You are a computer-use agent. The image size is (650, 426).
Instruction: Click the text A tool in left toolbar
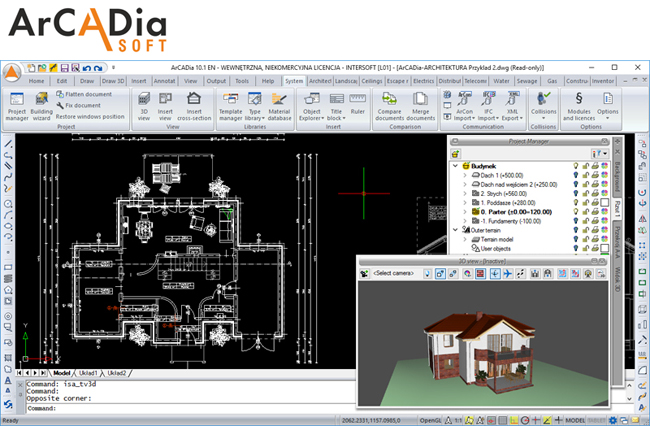[8, 380]
